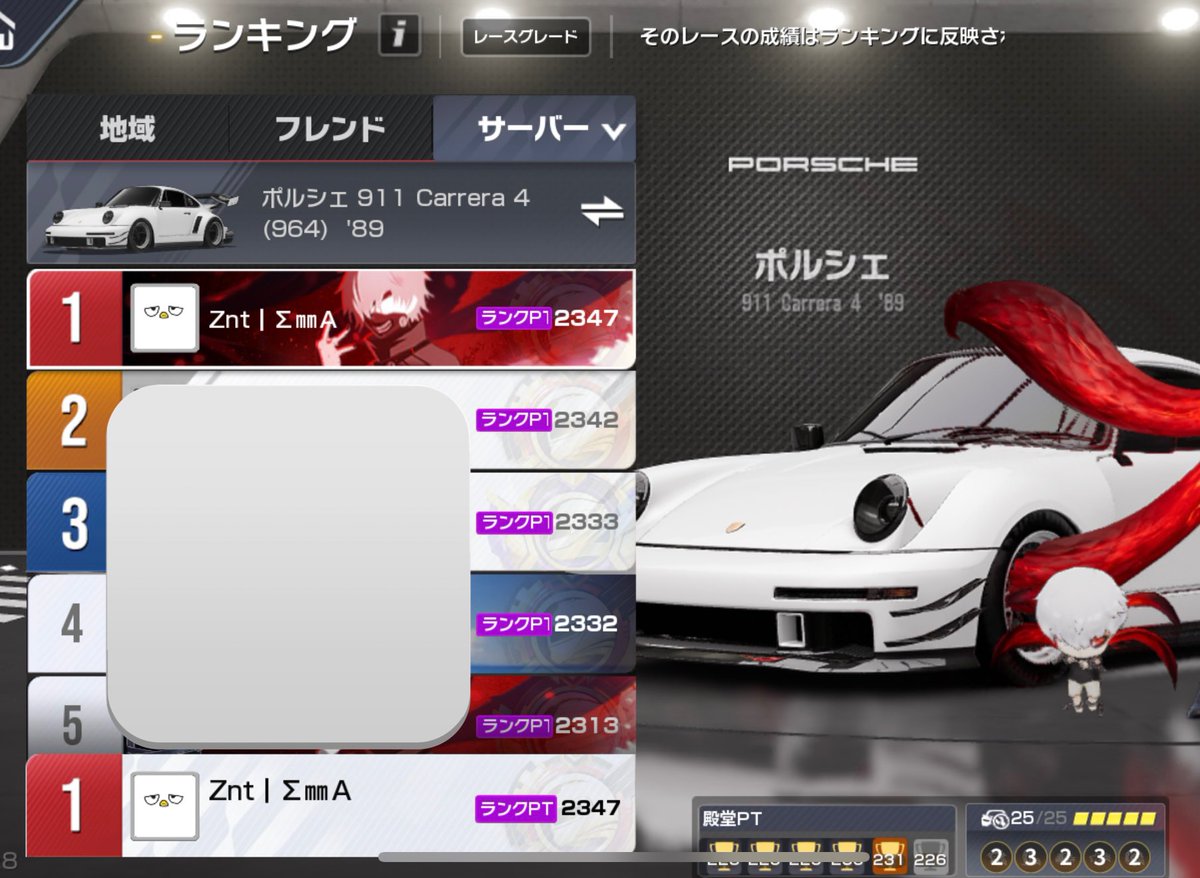The width and height of the screenshot is (1200, 878).
Task: Expand the サーバー dropdown chevron
Action: click(x=613, y=131)
